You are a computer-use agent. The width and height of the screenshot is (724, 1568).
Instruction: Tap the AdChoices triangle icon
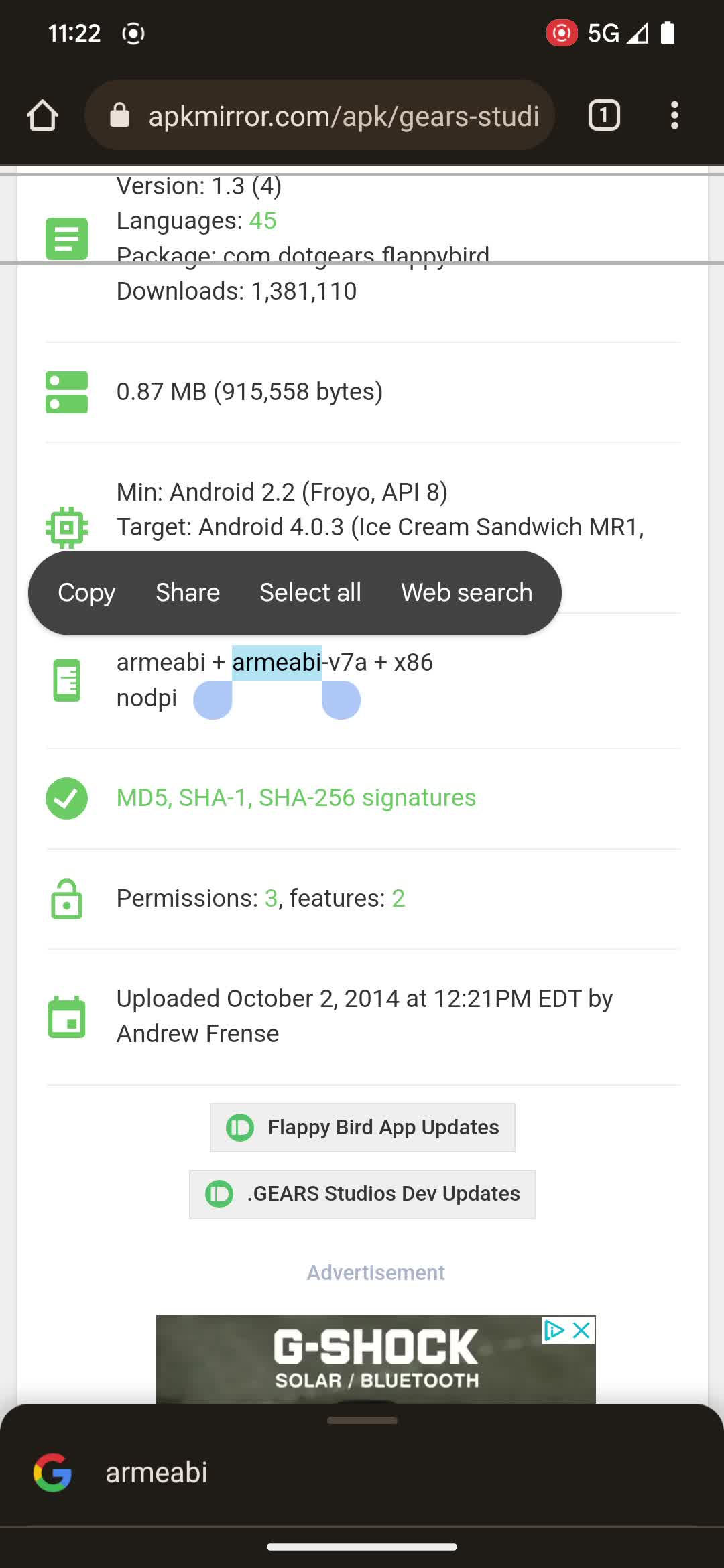[554, 1330]
